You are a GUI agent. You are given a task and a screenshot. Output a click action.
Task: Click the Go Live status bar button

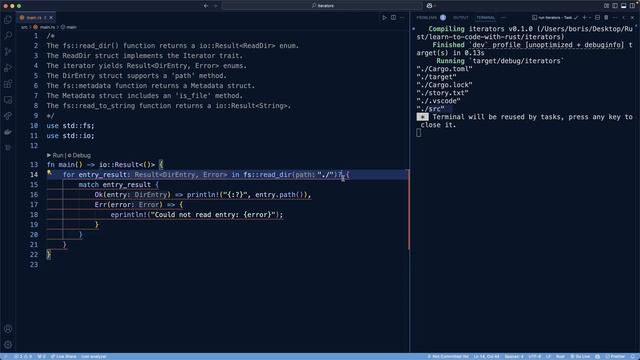[580, 357]
